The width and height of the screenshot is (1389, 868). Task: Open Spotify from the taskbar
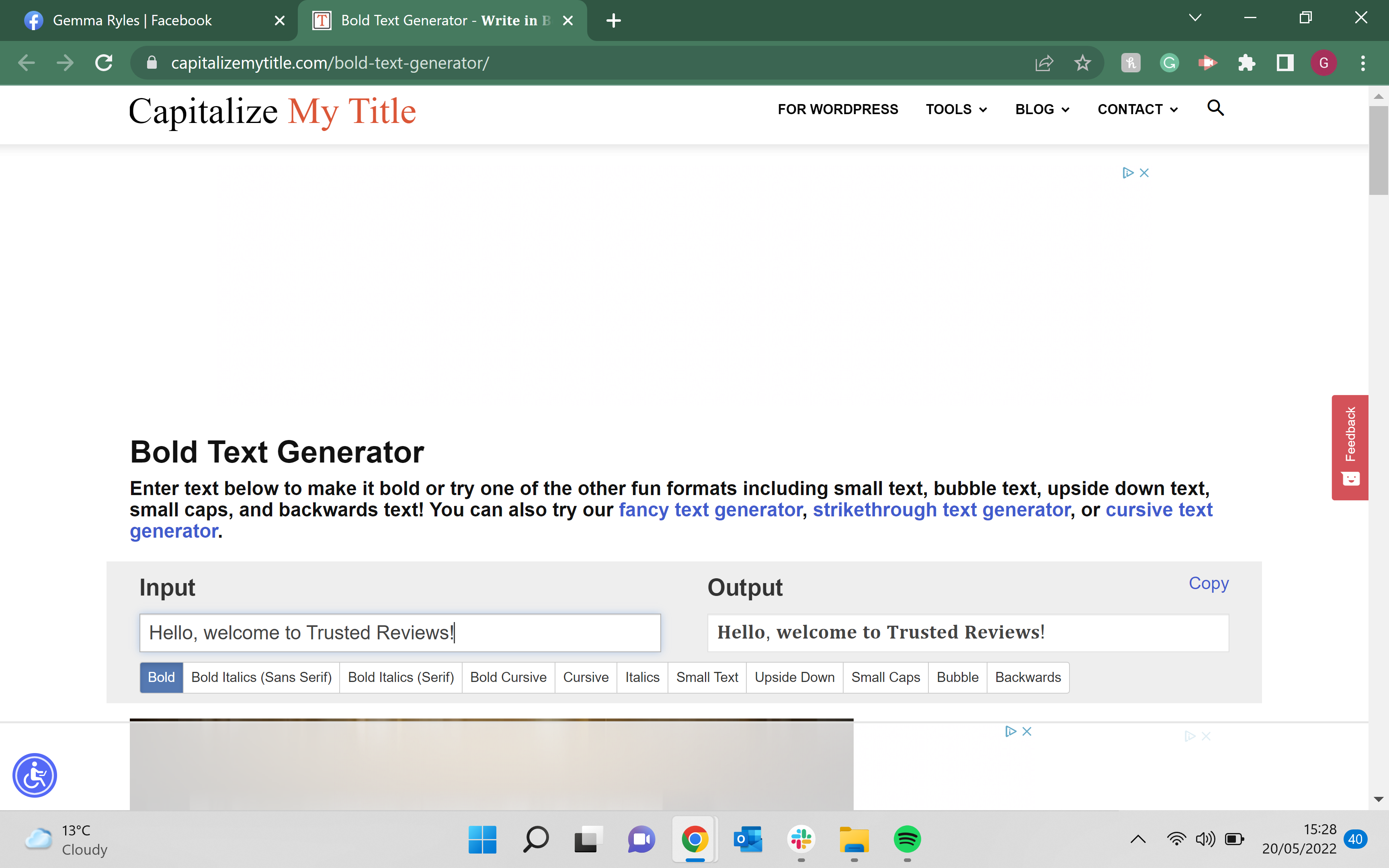coord(907,839)
